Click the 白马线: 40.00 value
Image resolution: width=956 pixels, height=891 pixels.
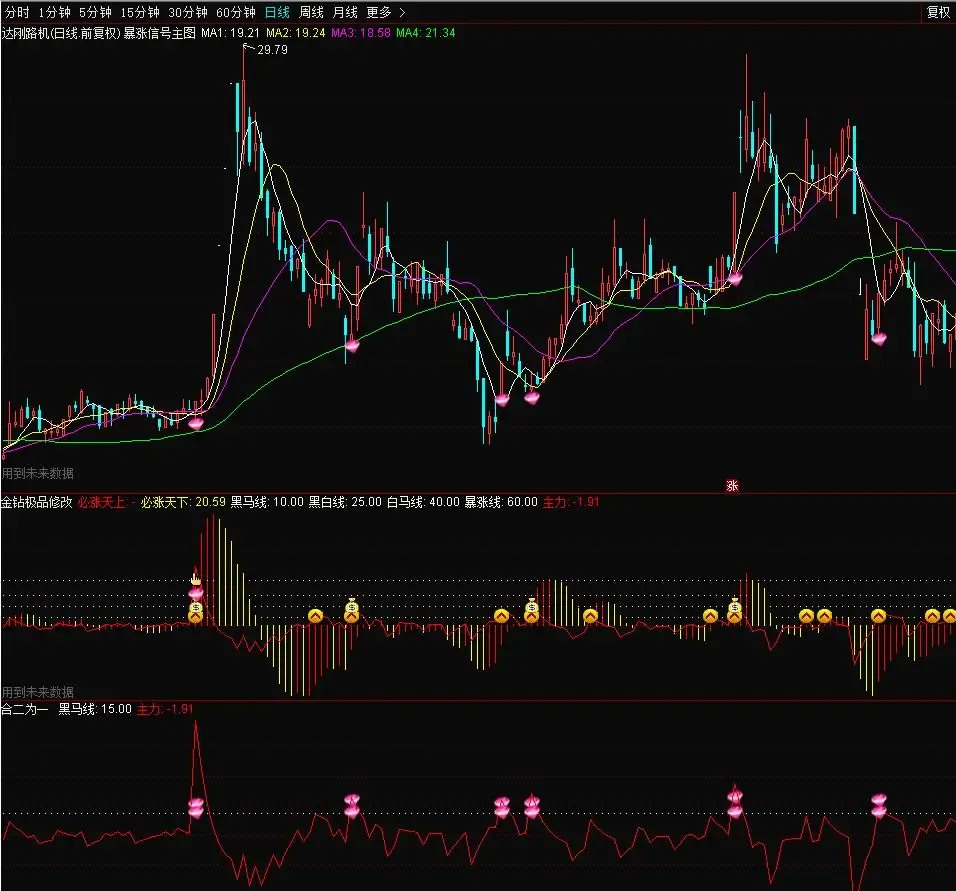pyautogui.click(x=423, y=502)
